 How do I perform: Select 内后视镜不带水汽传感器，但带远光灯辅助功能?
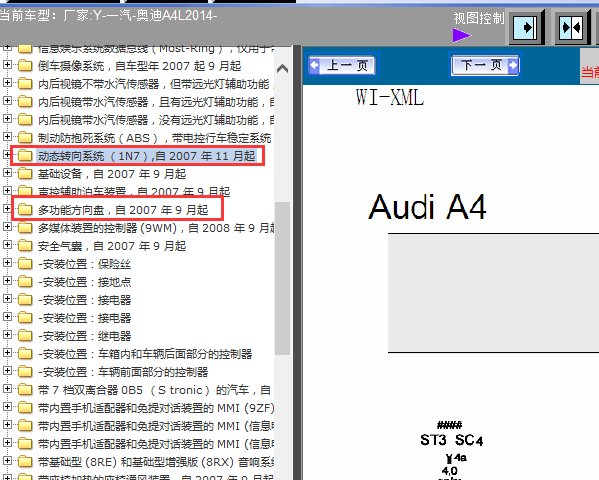[x=156, y=84]
